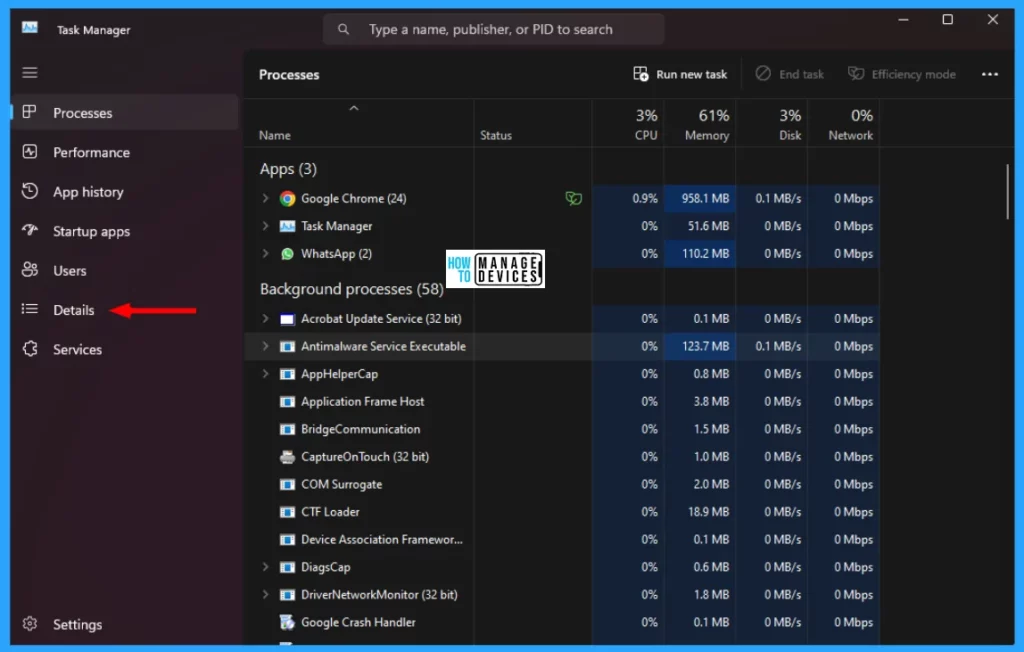Click the 18.9 MB memory value
Viewport: 1024px width, 652px height.
coord(708,512)
